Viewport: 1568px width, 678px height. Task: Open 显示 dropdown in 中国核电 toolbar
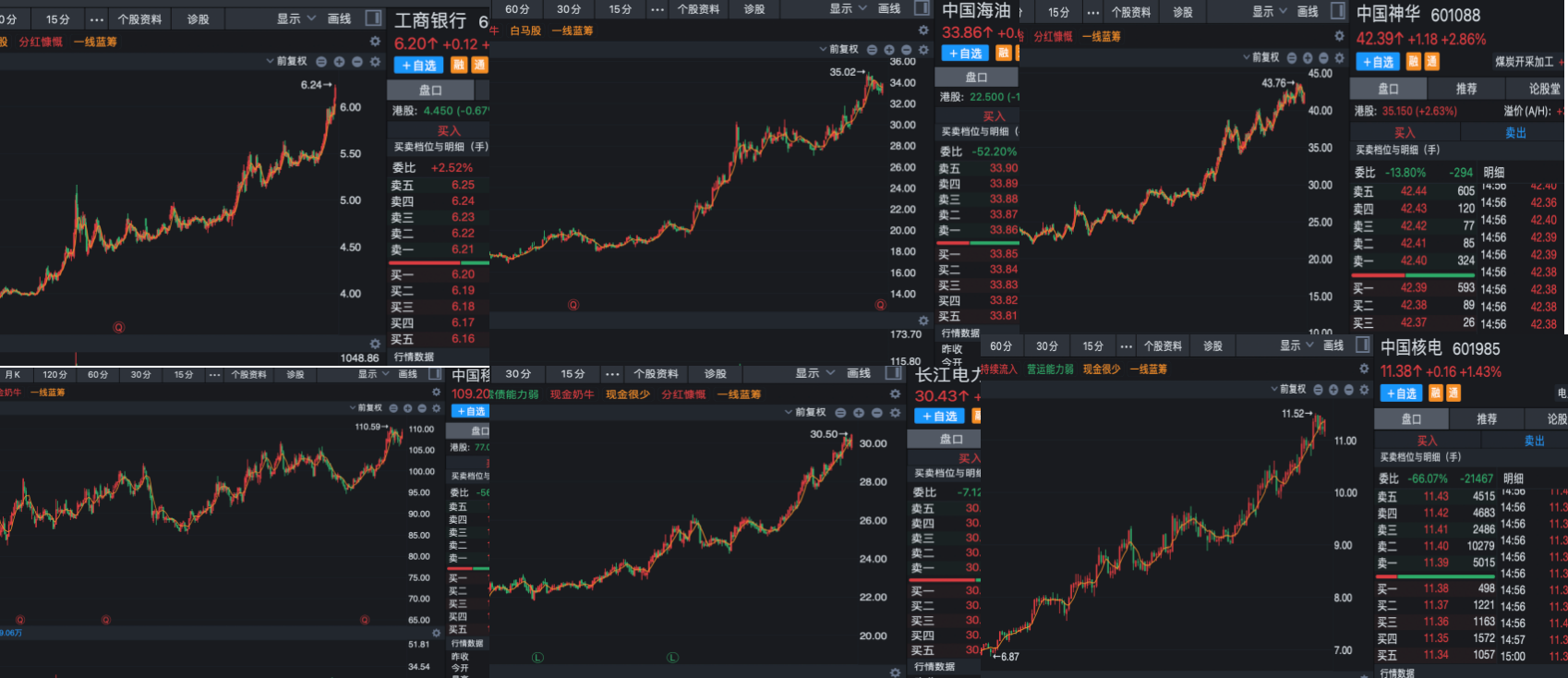pyautogui.click(x=1297, y=345)
